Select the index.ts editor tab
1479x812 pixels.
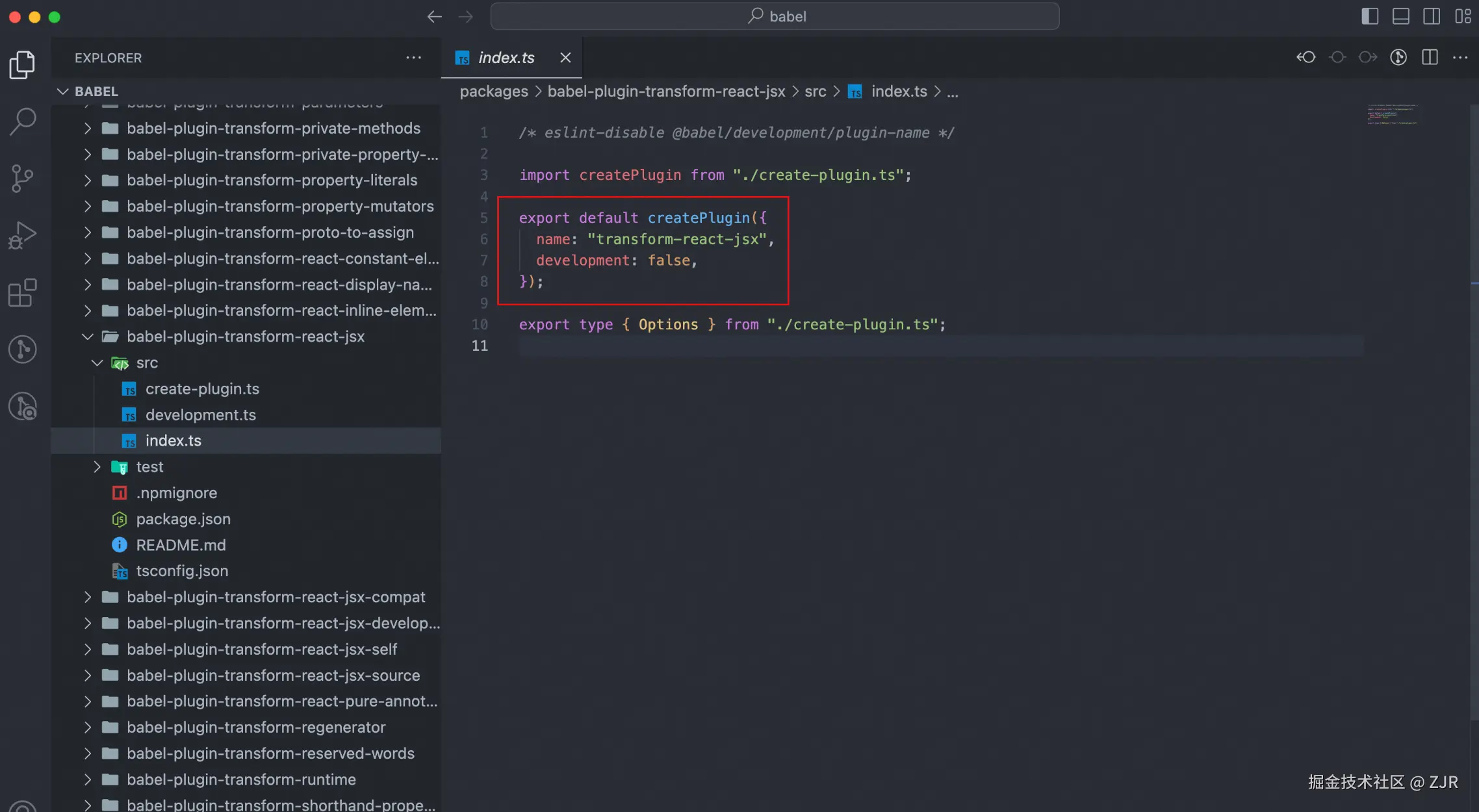click(506, 58)
